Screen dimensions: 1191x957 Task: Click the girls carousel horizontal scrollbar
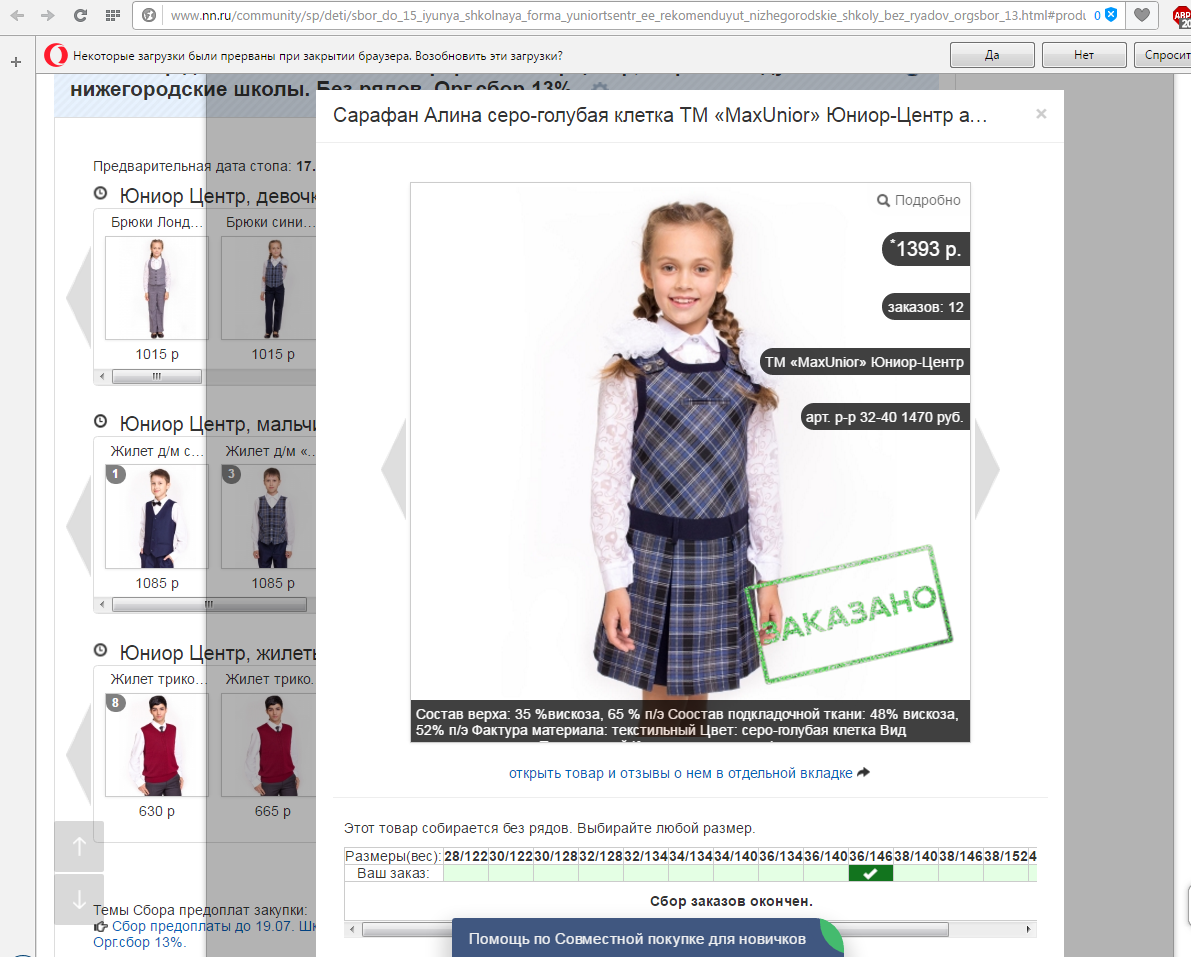click(x=157, y=376)
